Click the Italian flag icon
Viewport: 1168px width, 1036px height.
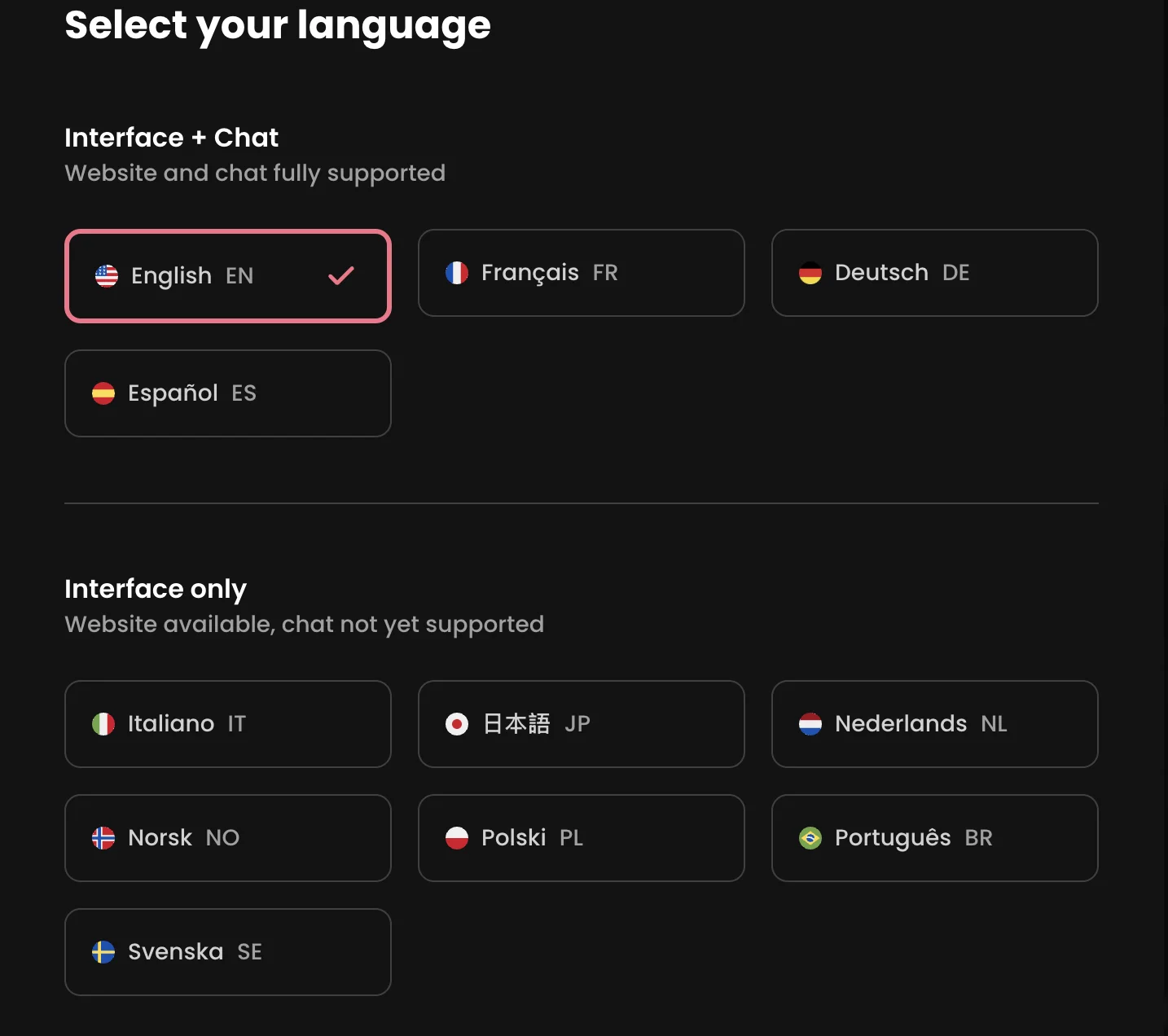coord(103,724)
